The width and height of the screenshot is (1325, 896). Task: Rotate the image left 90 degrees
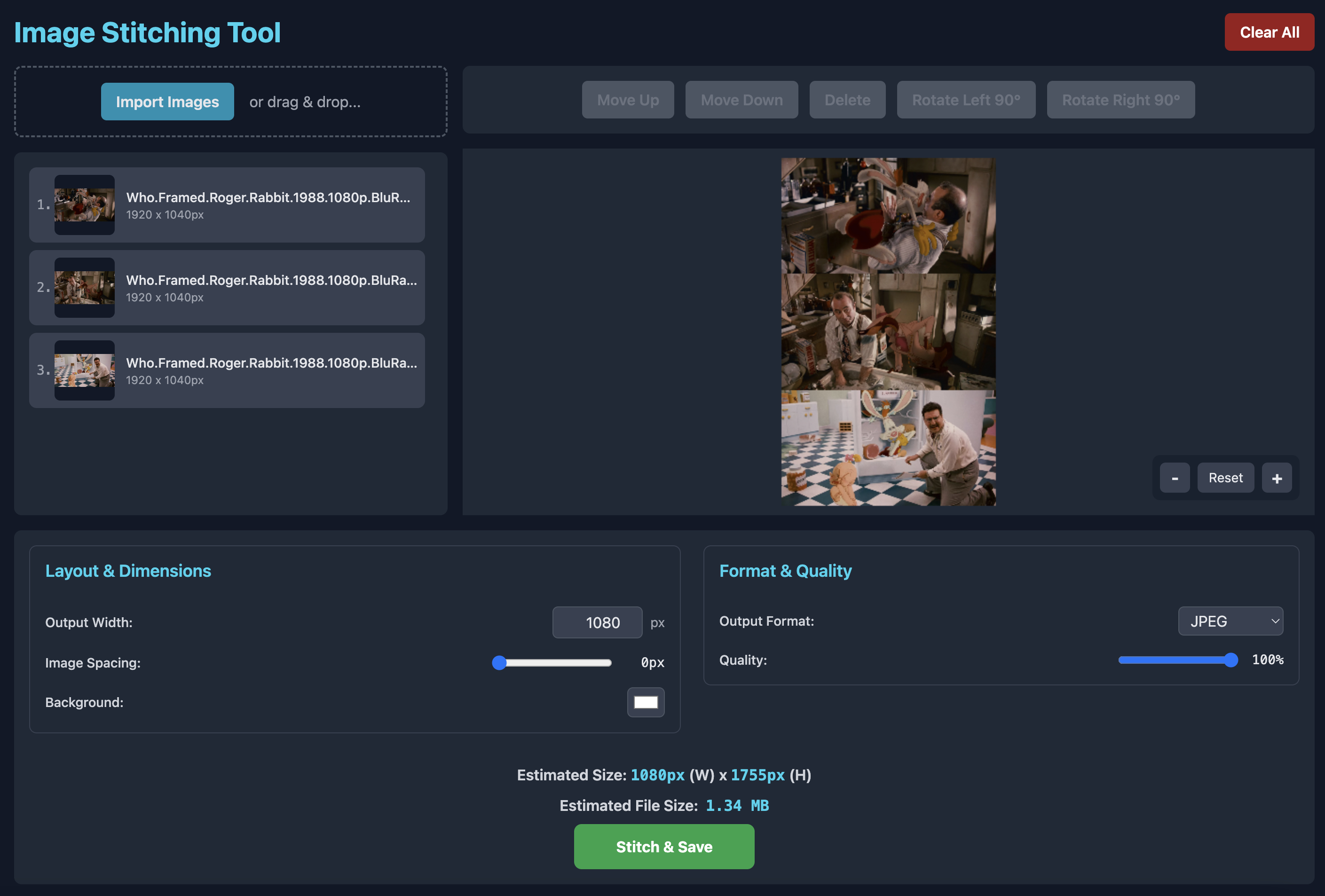(966, 100)
